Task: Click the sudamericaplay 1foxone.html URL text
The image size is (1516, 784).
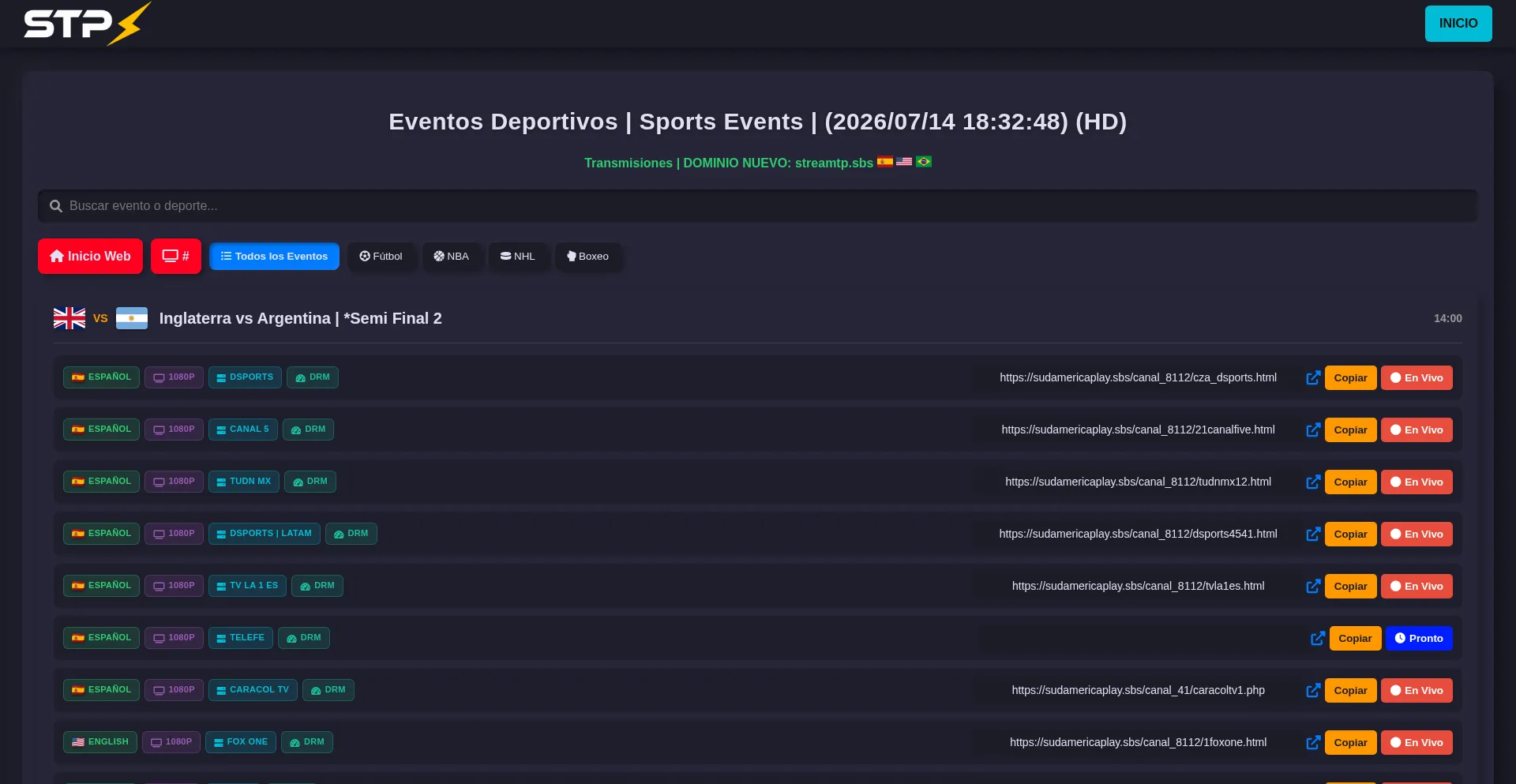Action: pos(1138,743)
